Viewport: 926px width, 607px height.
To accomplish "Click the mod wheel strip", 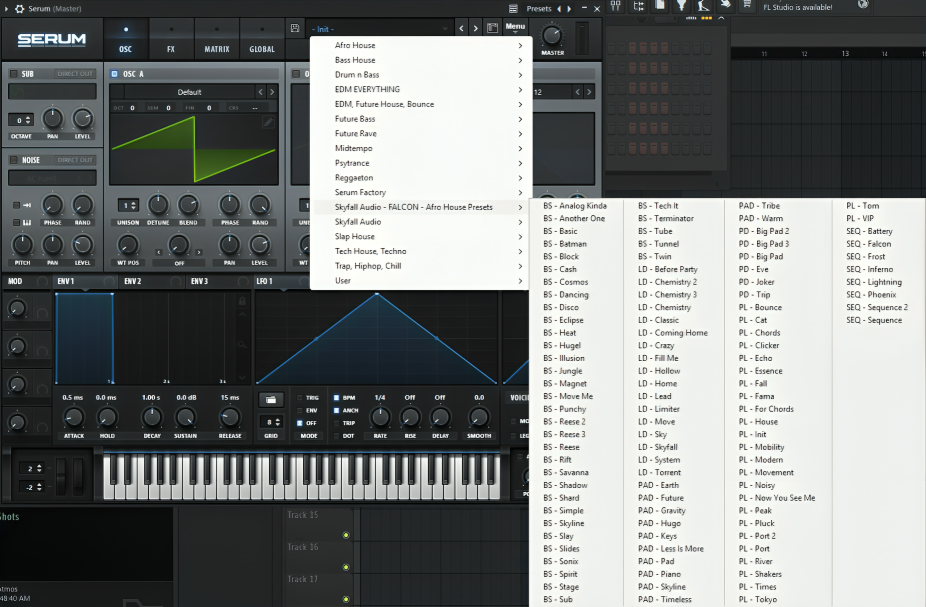I will point(77,476).
